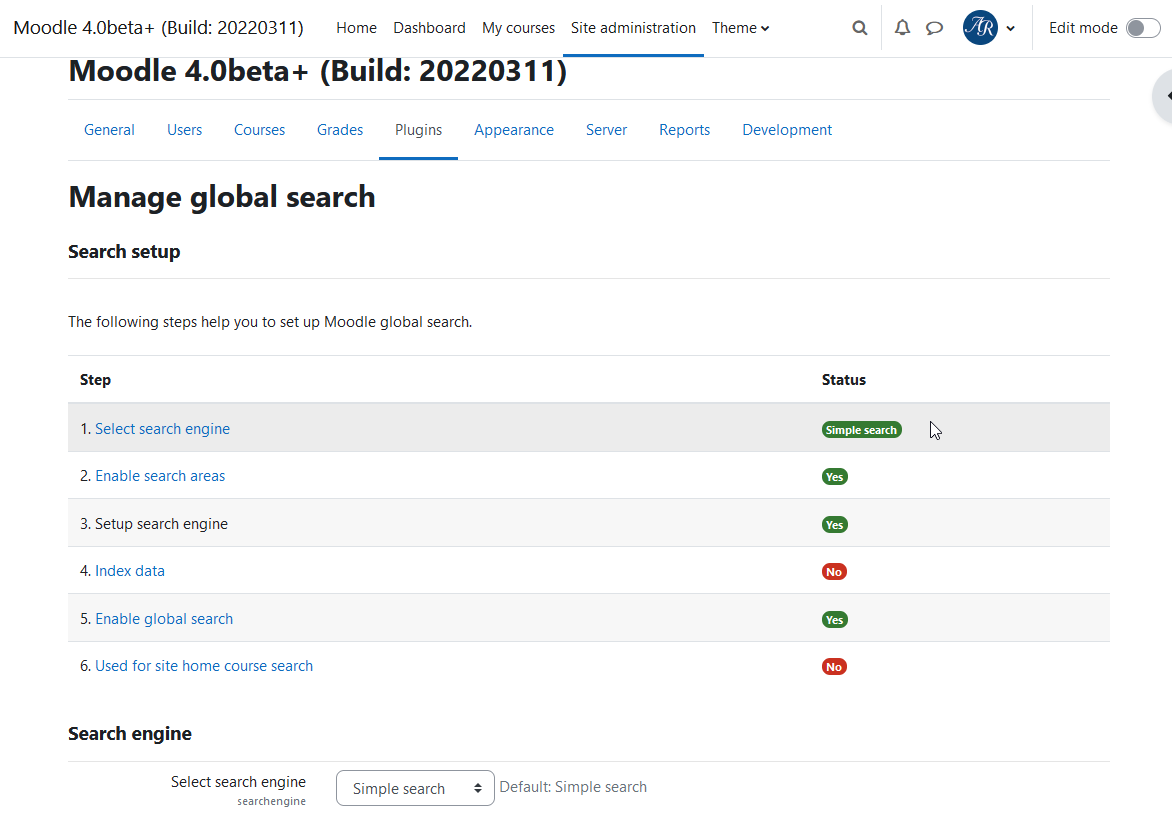Click the user avatar picture

(x=980, y=28)
